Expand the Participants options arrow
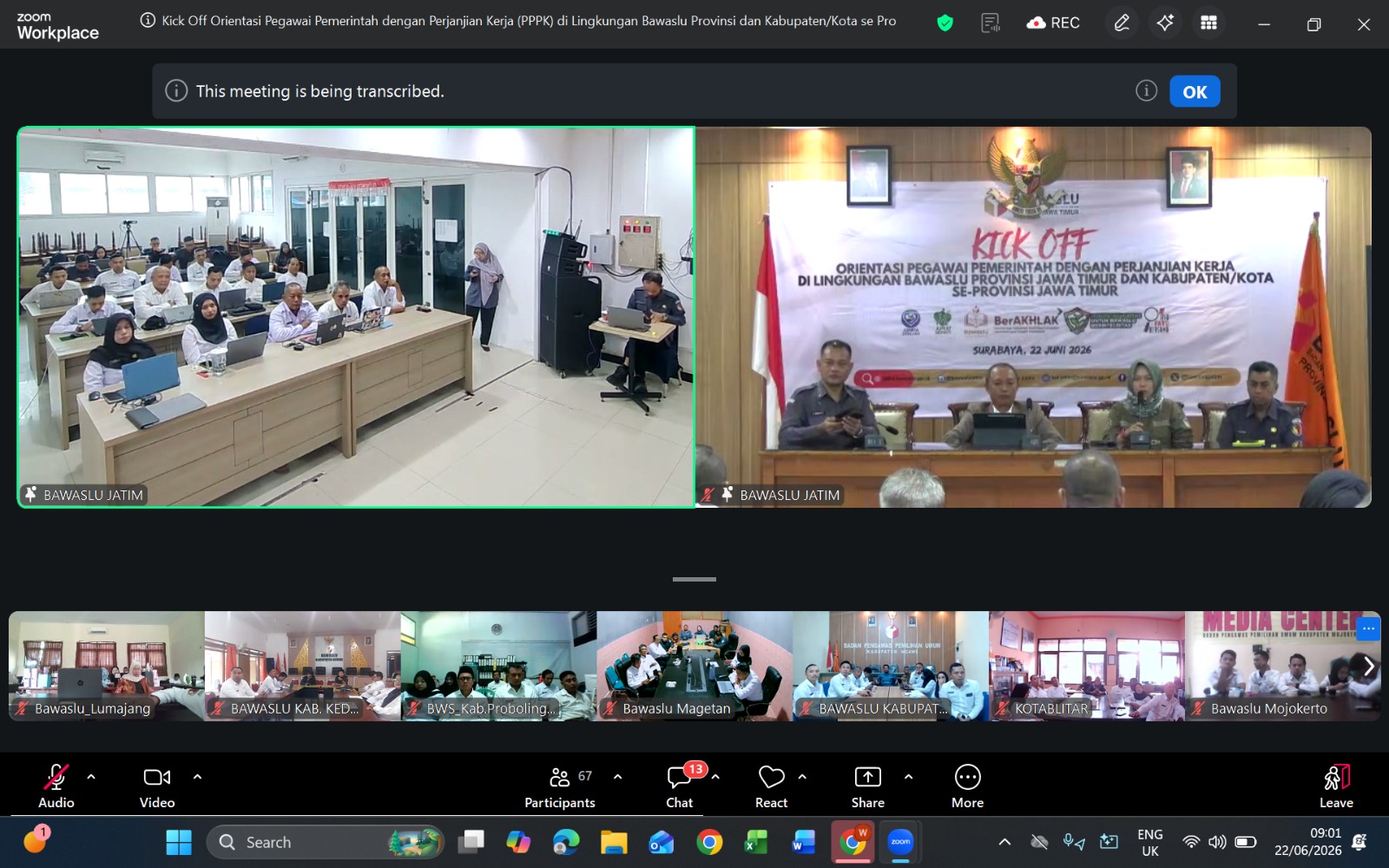Viewport: 1389px width, 868px height. click(617, 777)
